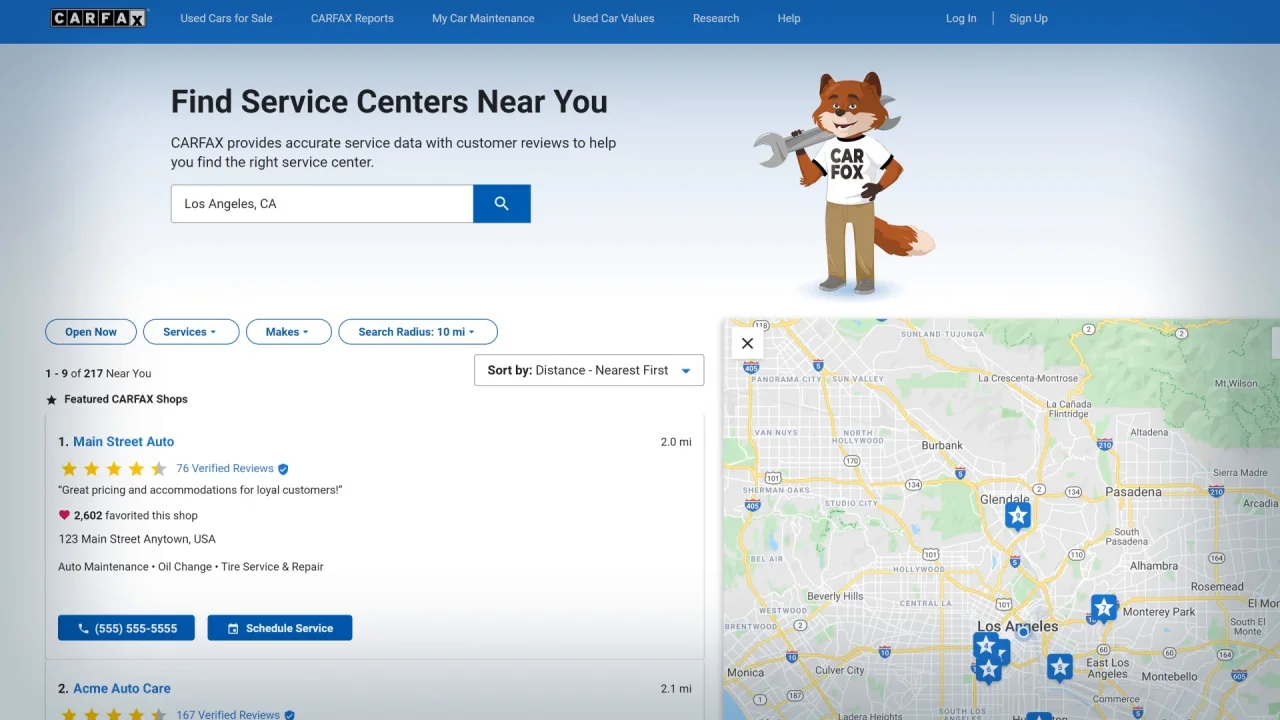Click the Sign Up link
This screenshot has height=720, width=1280.
[x=1028, y=18]
